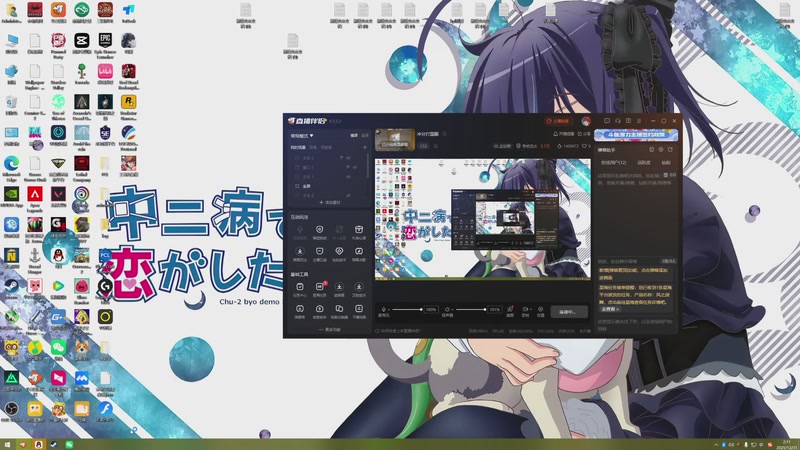The width and height of the screenshot is (800, 450).
Task: Click the speaker icon beside volume slider
Action: pyautogui.click(x=447, y=309)
